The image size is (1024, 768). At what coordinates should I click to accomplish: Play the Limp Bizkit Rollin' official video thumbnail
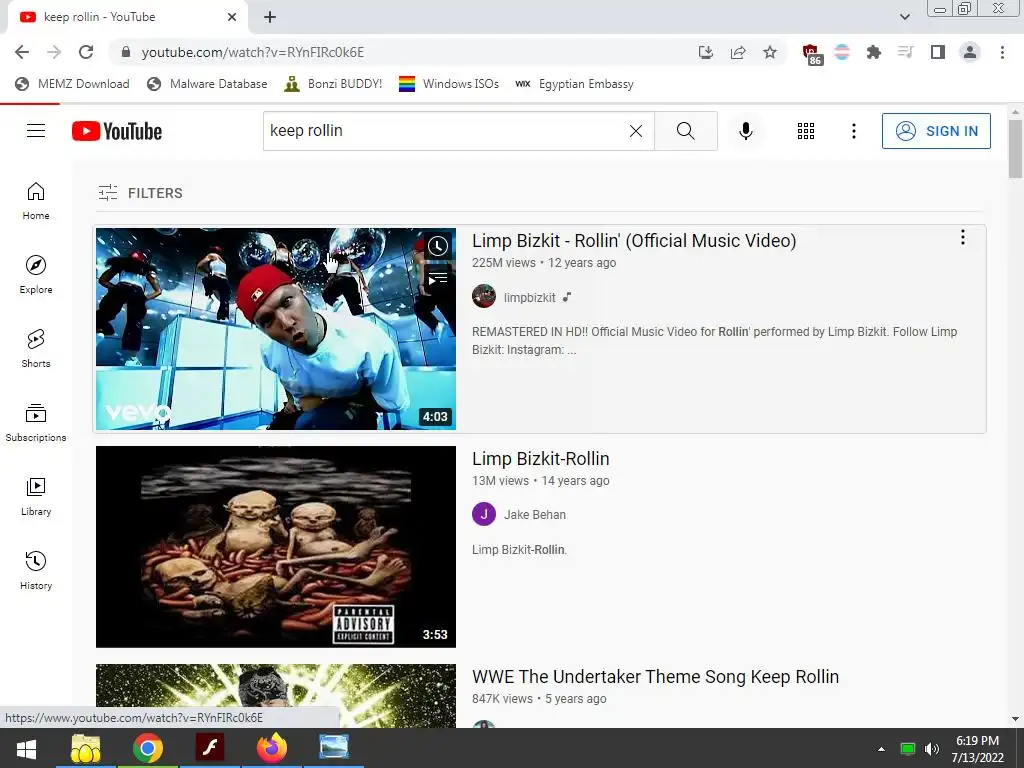click(x=276, y=328)
